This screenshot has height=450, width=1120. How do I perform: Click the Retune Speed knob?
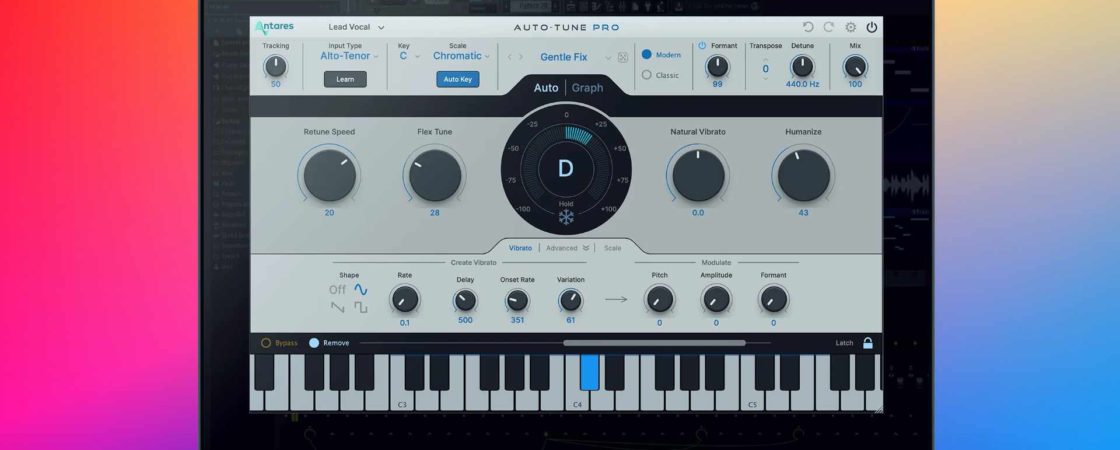click(x=329, y=175)
